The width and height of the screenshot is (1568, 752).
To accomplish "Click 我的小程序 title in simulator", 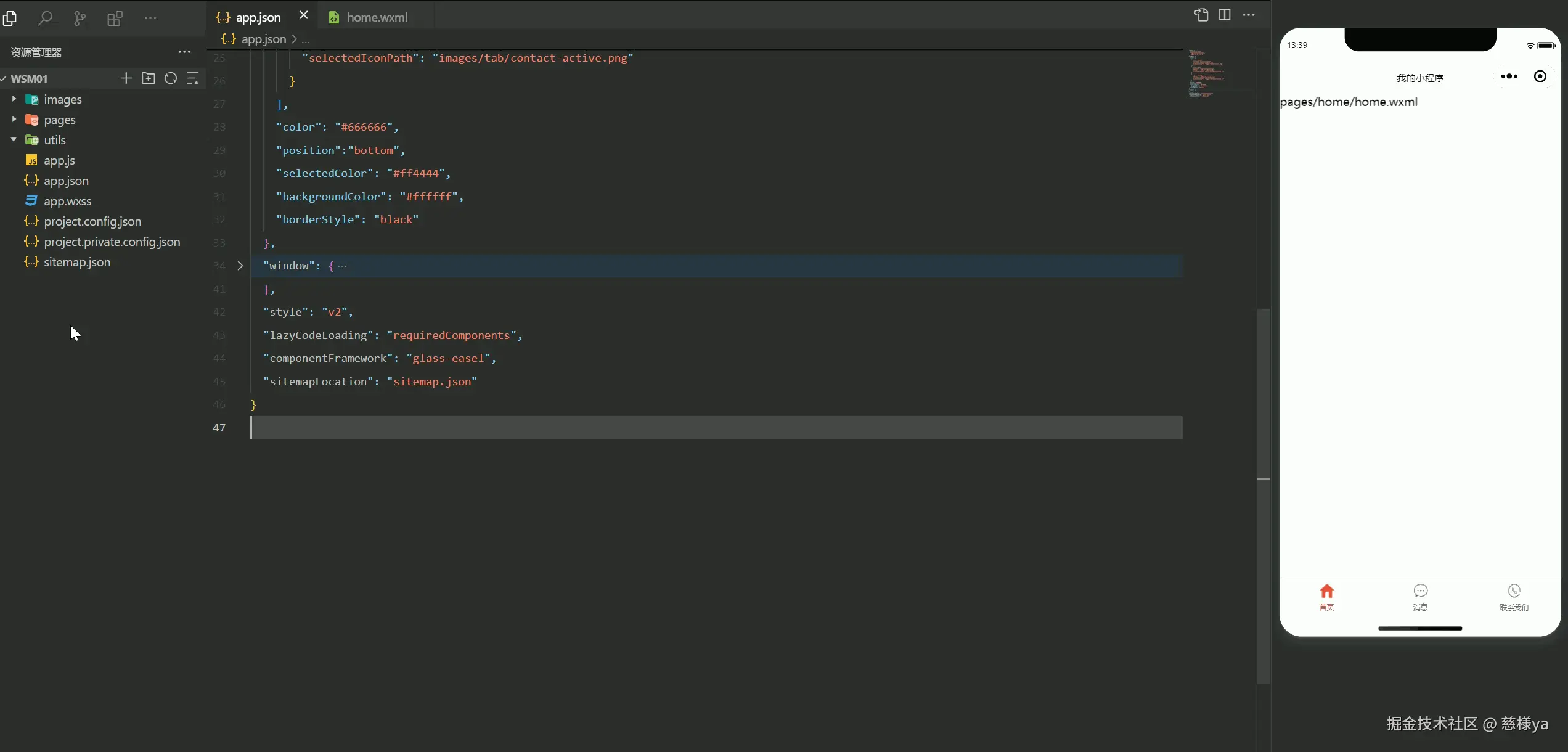I will click(1420, 78).
